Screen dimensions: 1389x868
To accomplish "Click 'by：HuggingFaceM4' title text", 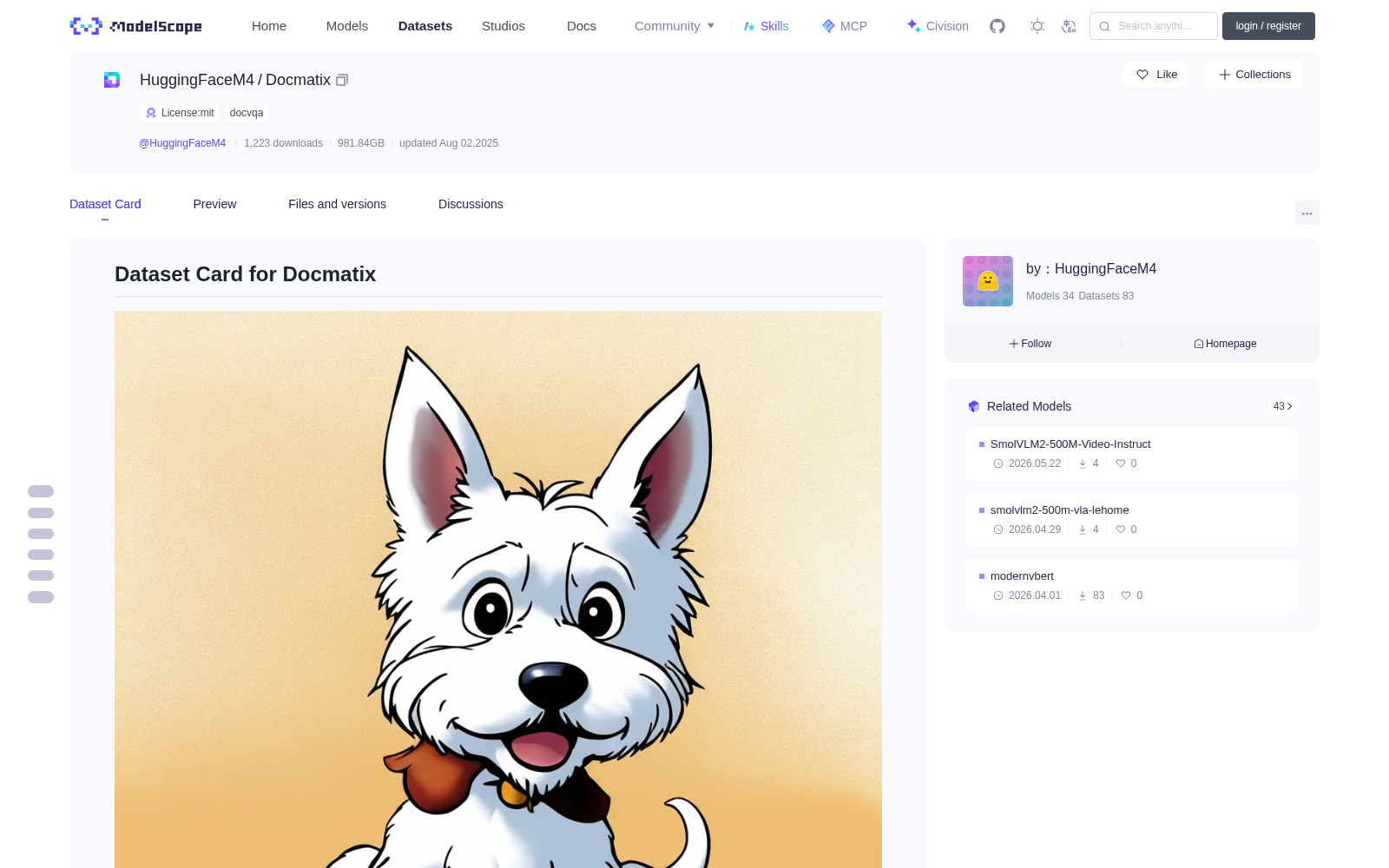I will 1091,269.
